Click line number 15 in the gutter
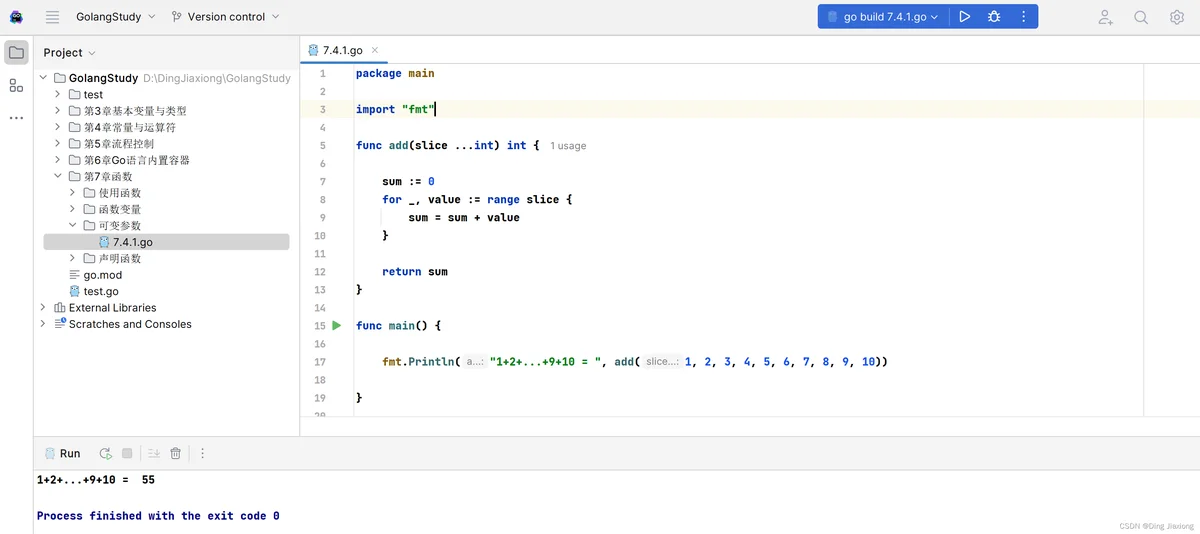The image size is (1200, 534). (320, 326)
